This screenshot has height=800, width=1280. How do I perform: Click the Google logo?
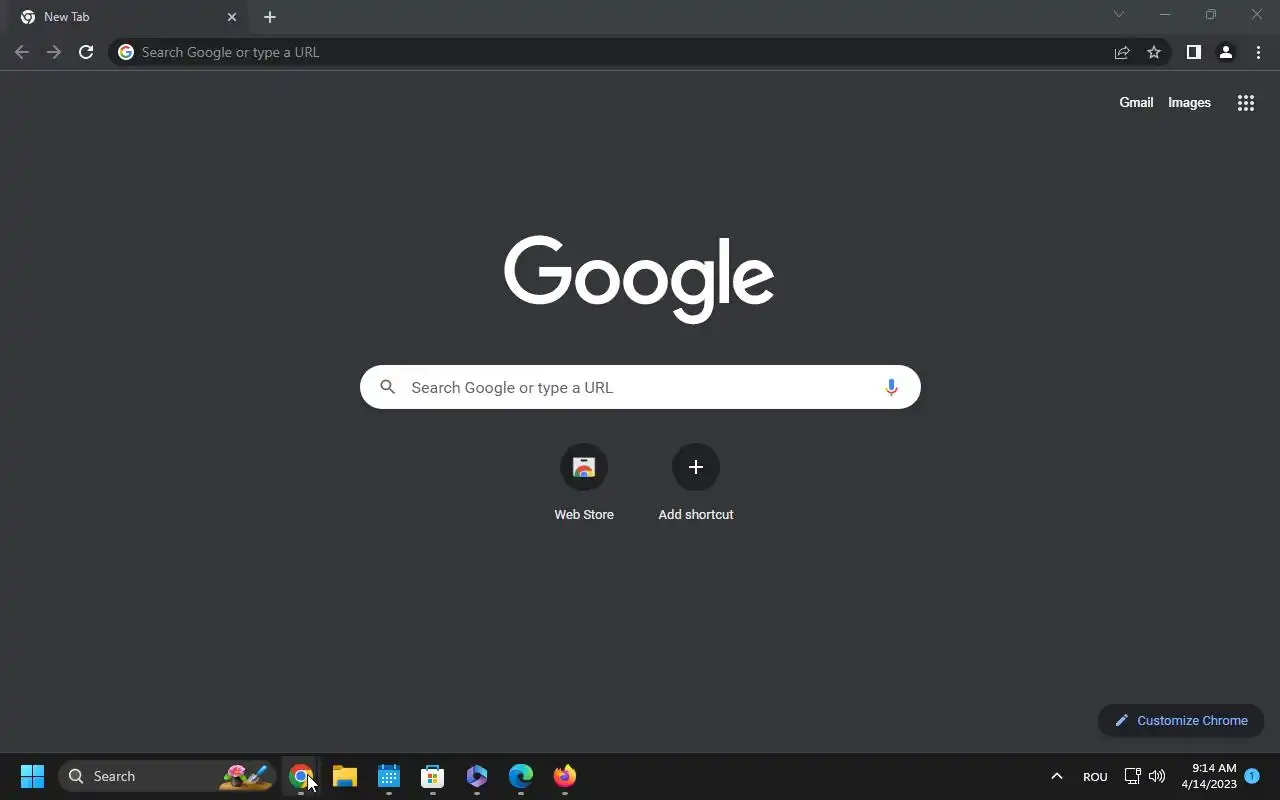point(639,279)
